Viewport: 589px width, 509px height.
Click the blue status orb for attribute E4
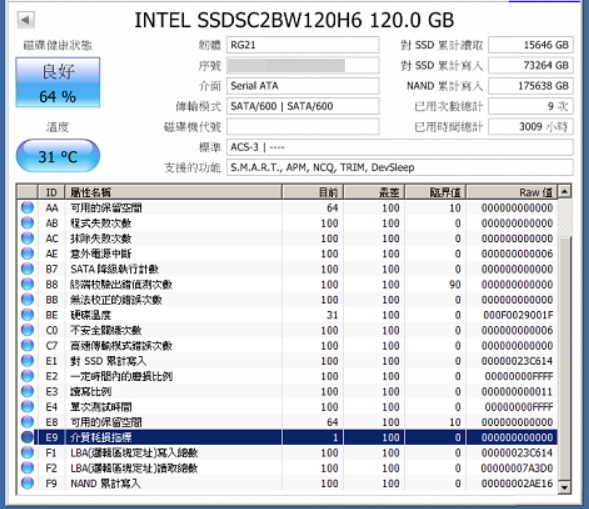tap(27, 407)
